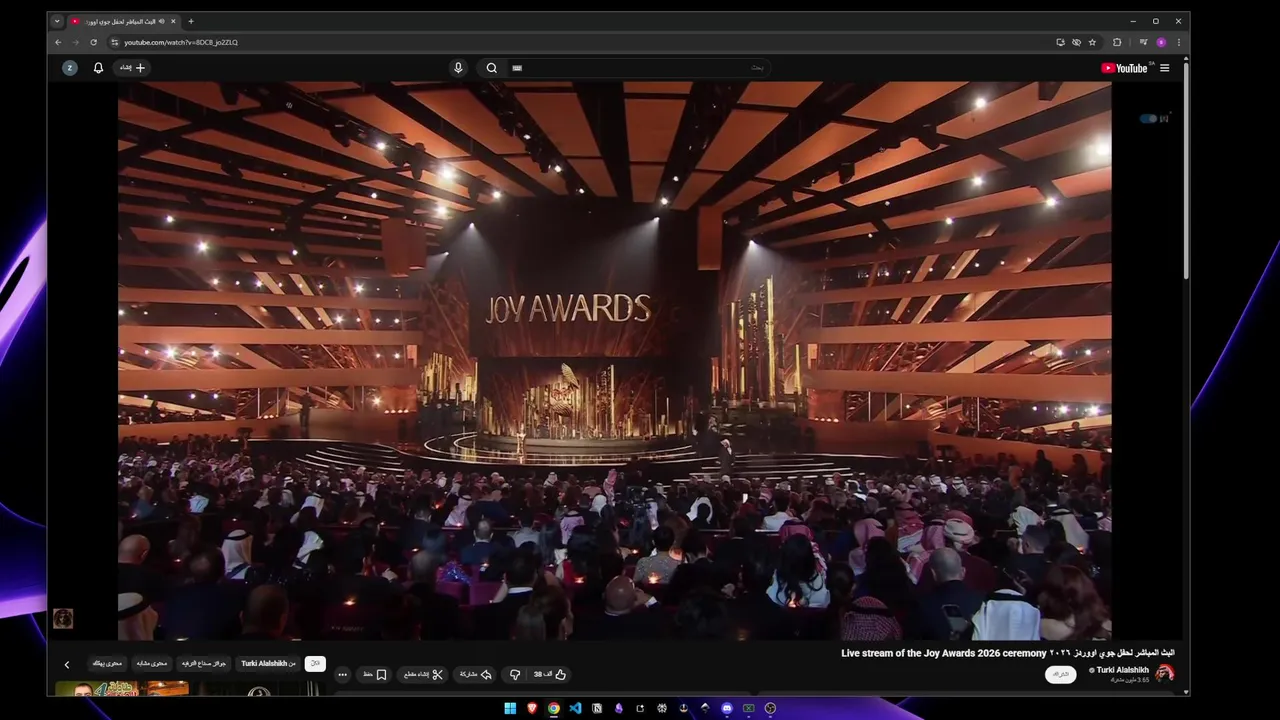1280x720 pixels.
Task: Toggle the autoplay switch on the player
Action: coord(1149,118)
